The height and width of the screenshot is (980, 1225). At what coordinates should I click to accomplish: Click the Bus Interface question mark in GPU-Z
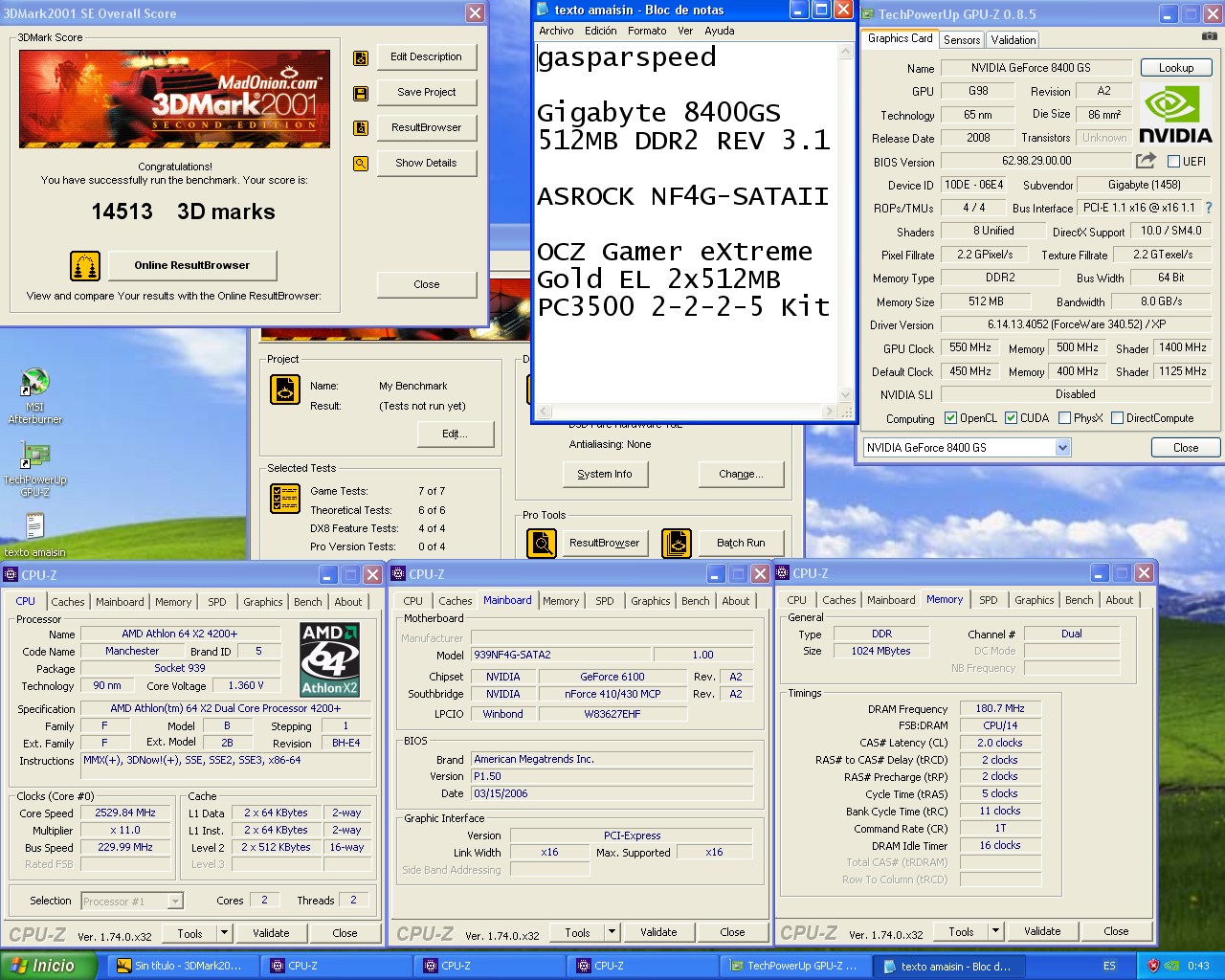coord(1209,208)
